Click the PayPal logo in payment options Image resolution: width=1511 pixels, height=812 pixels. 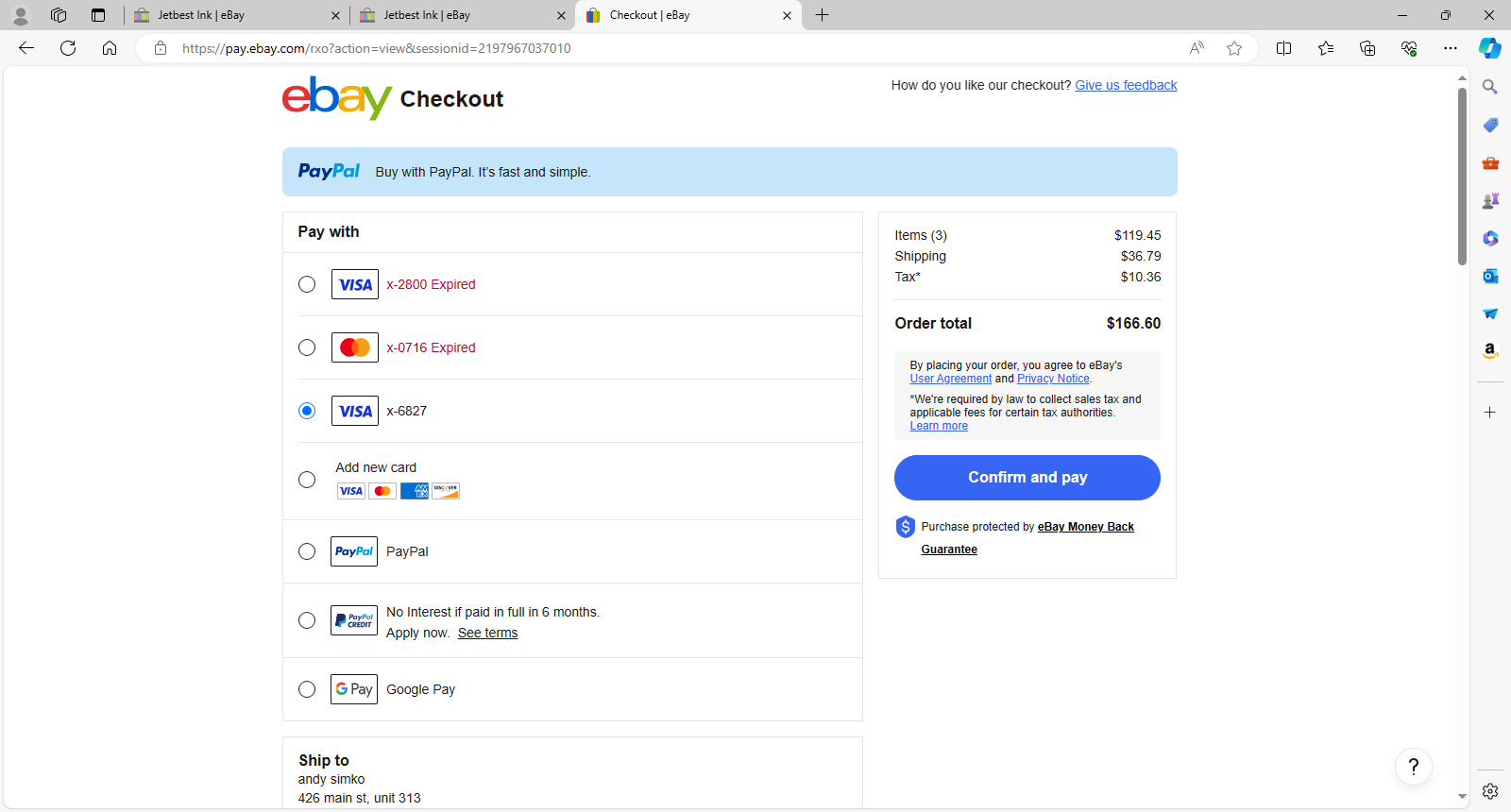pyautogui.click(x=354, y=551)
